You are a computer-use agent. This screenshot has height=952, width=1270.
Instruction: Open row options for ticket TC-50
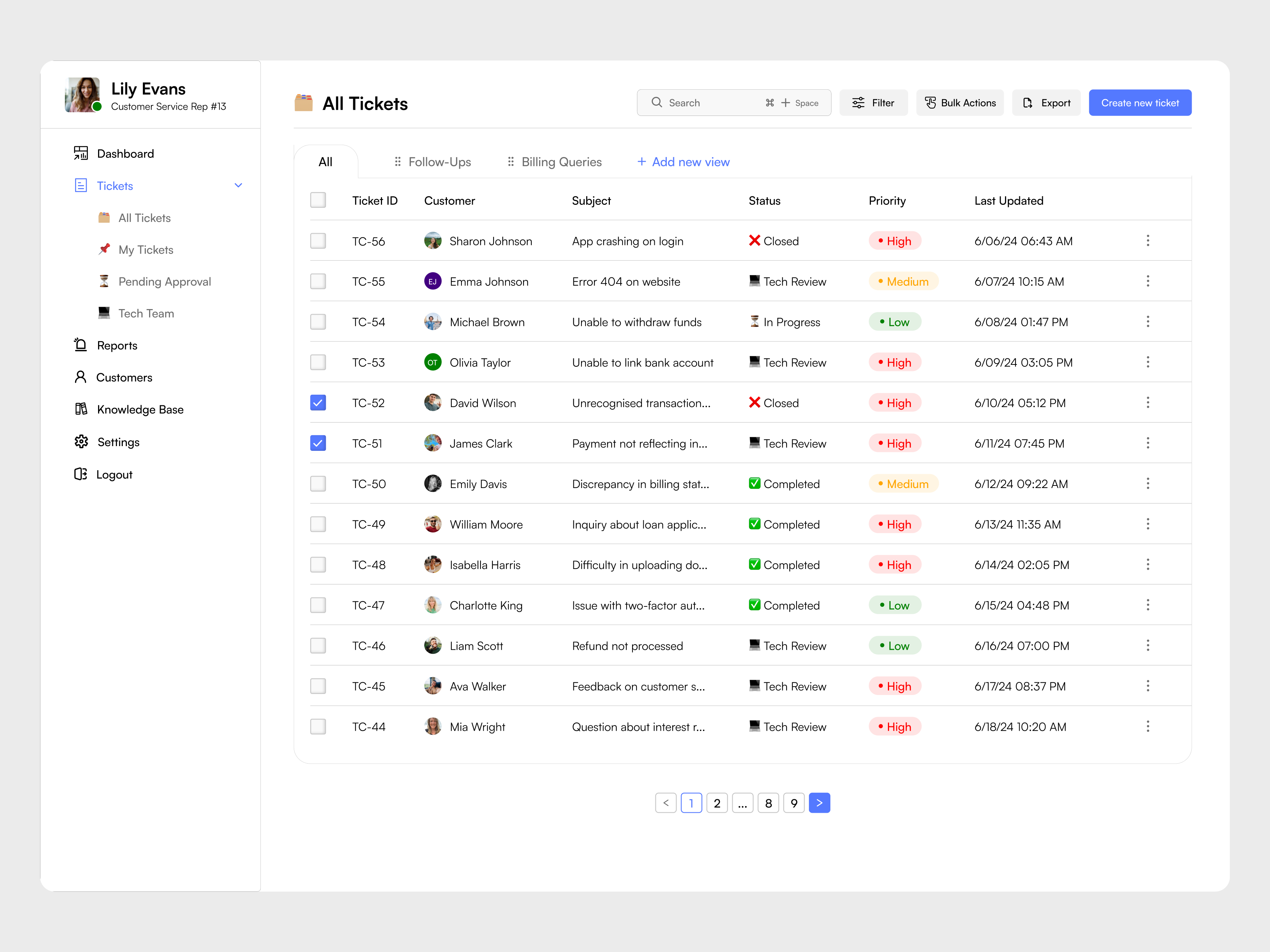click(1148, 483)
